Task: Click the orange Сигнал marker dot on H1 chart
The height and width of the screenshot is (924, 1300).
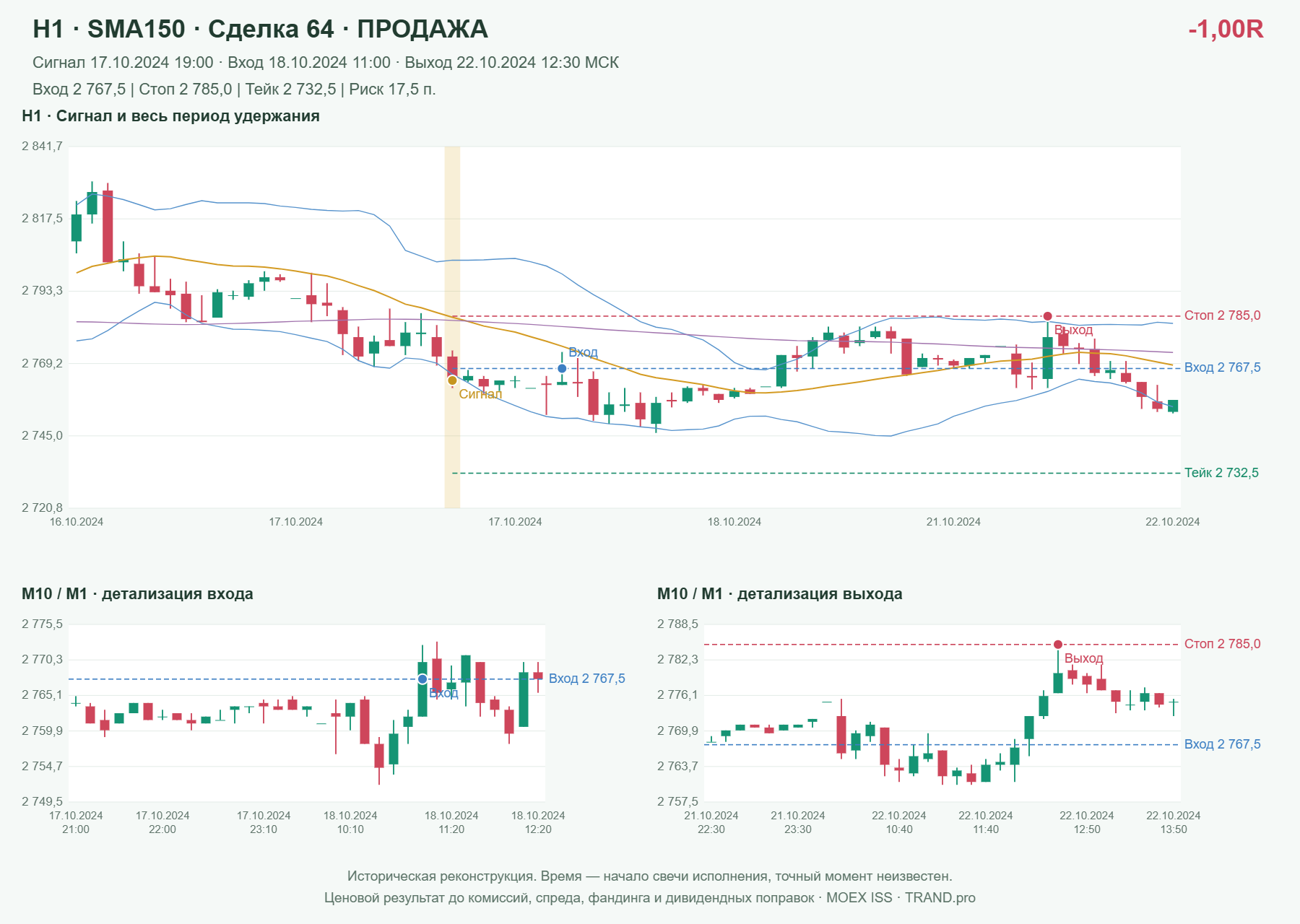Action: [x=452, y=380]
